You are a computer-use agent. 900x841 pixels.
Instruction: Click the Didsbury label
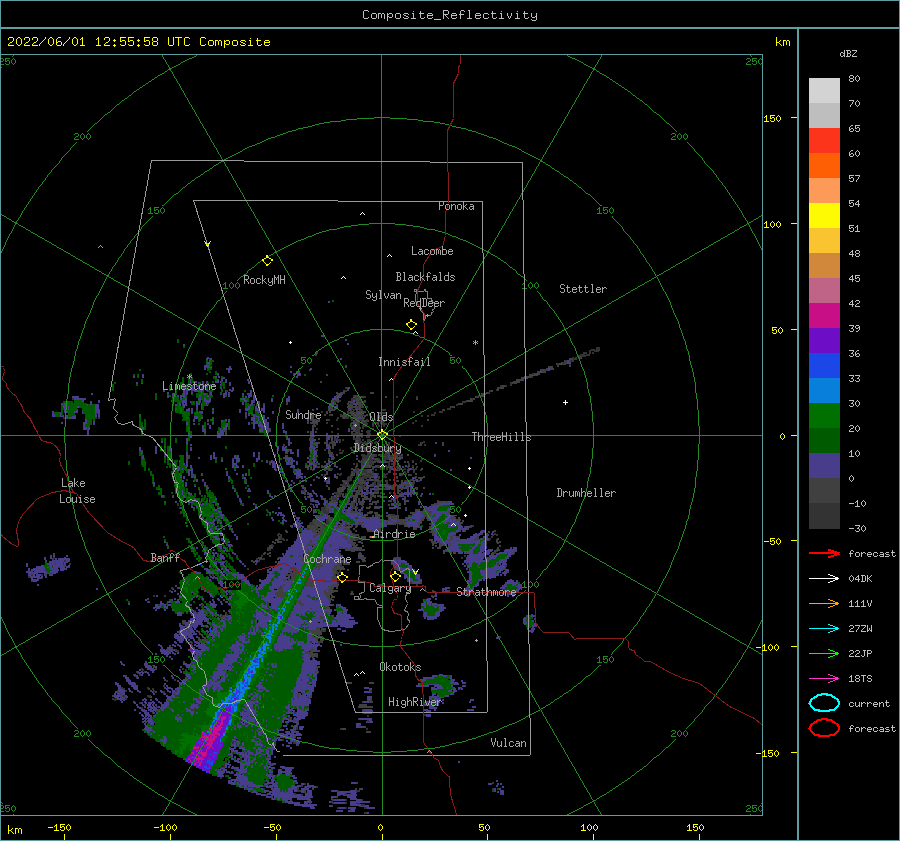tap(377, 448)
